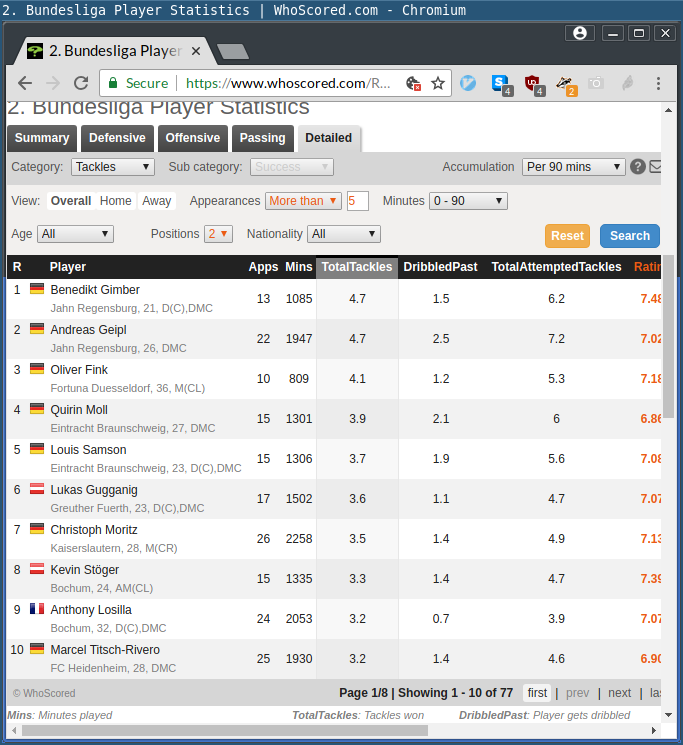Open Andreas Geipl's player page
The width and height of the screenshot is (683, 745).
pyautogui.click(x=88, y=330)
